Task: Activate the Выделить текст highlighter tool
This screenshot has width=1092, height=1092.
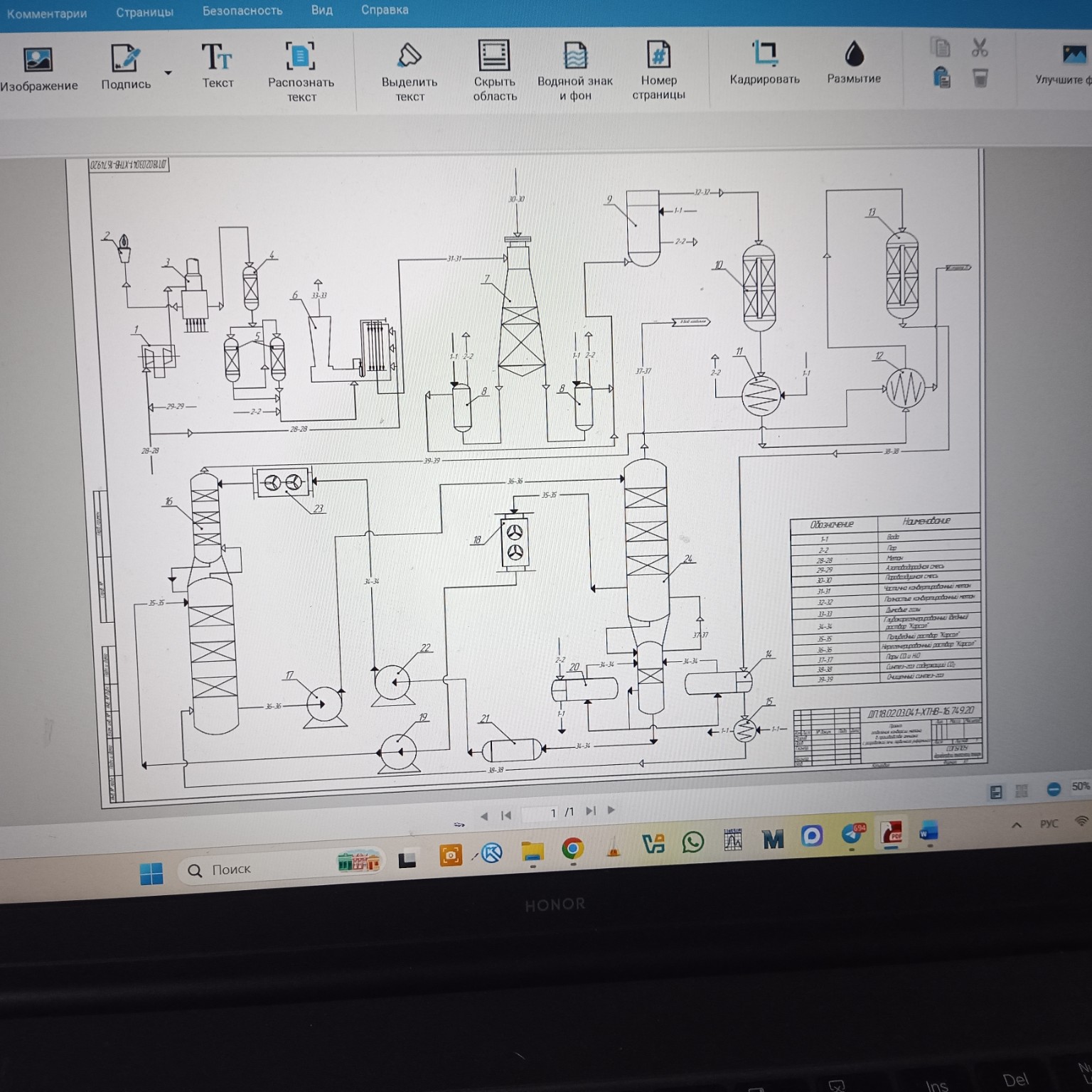Action: pos(409,56)
